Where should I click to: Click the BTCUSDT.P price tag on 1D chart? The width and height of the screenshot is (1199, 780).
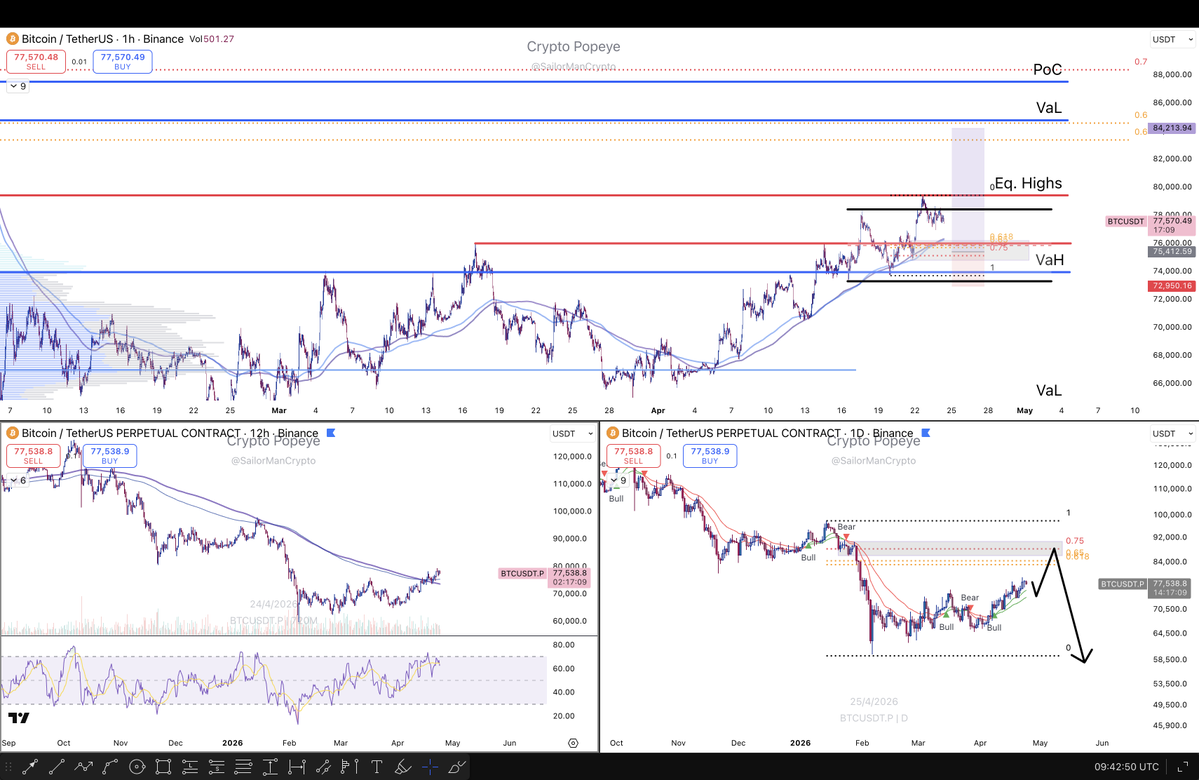(x=1122, y=584)
